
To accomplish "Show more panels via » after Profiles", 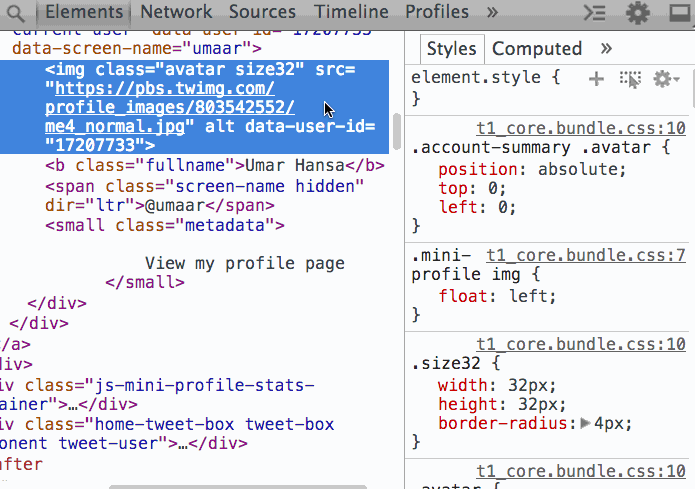I will (491, 13).
